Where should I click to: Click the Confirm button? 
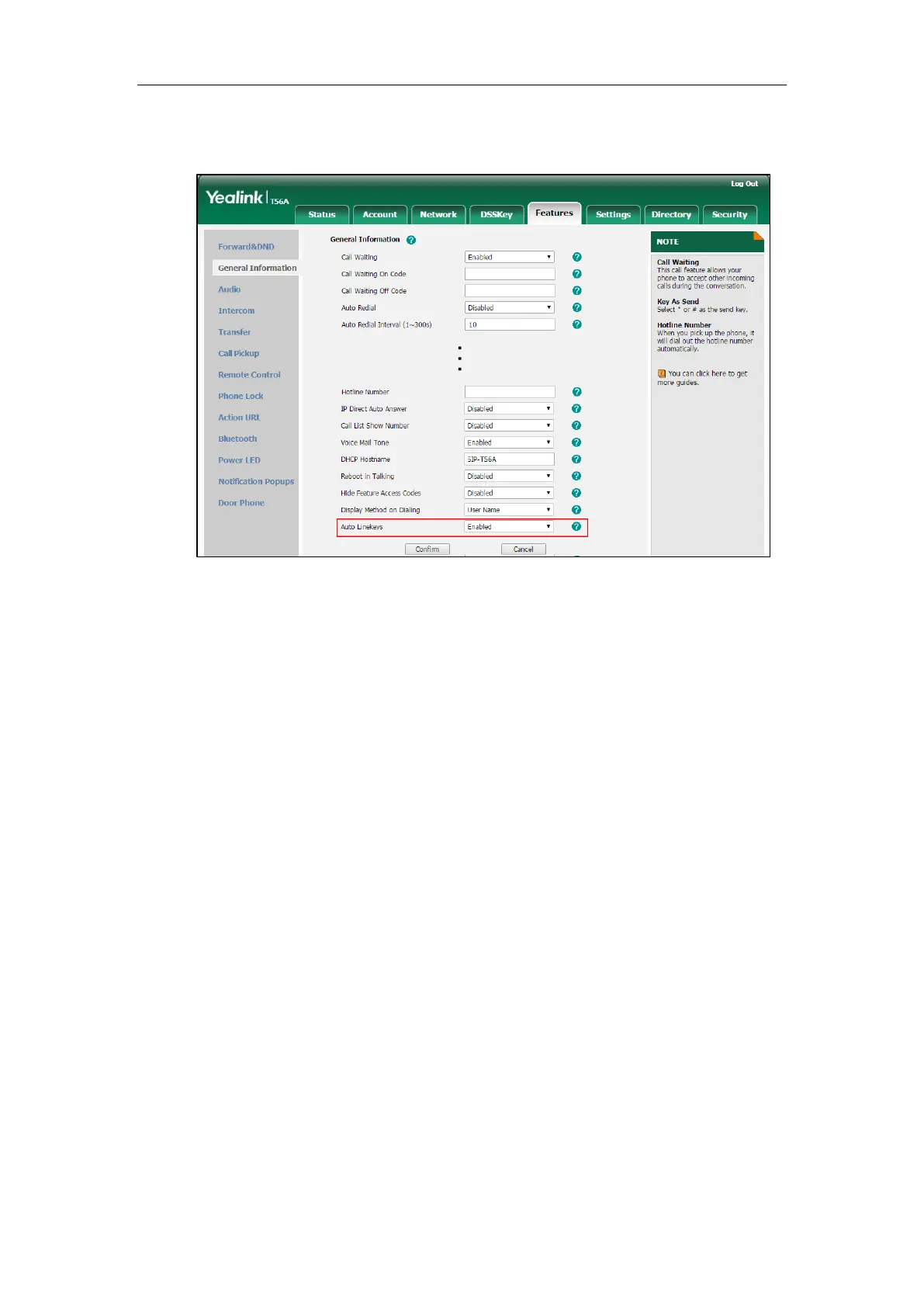[427, 549]
